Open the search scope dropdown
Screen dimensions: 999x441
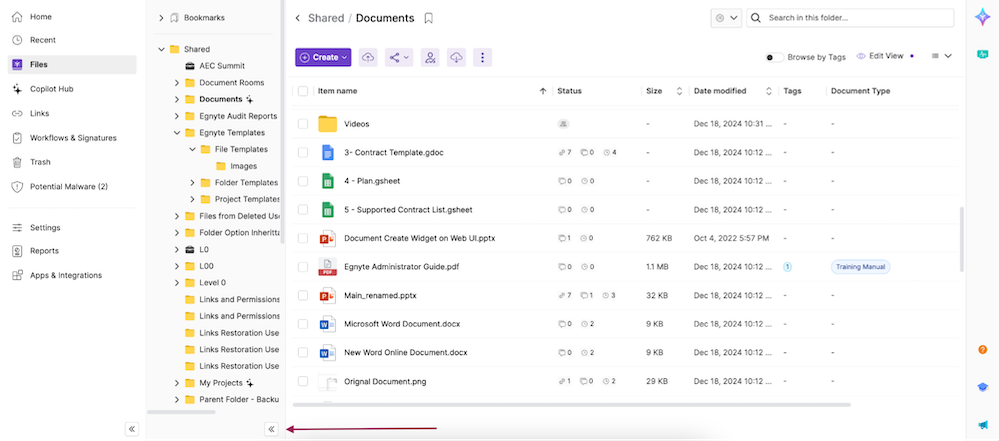(726, 18)
